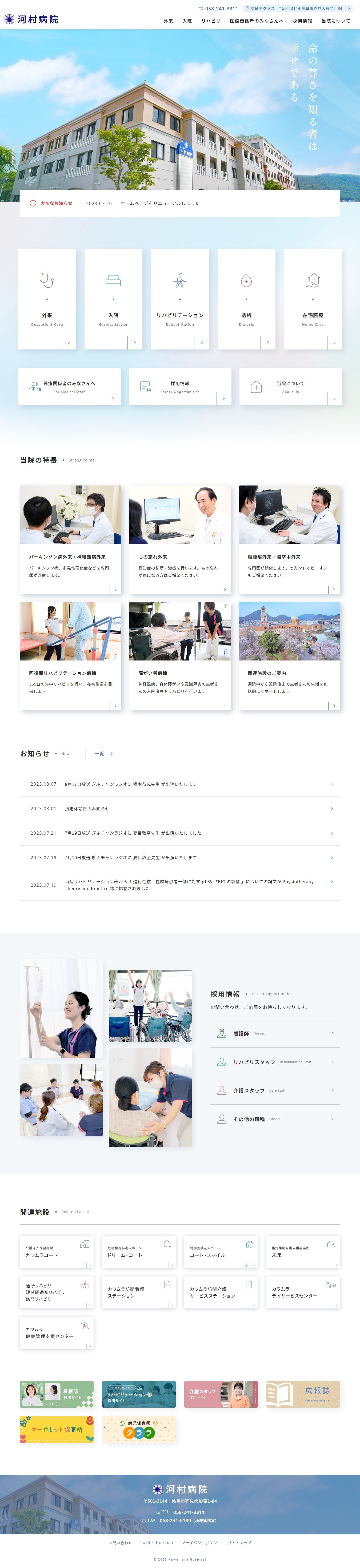The height and width of the screenshot is (1568, 360).
Task: Click the building icon on カワムラ訪問介護サービスステーション
Action: pos(249,1284)
